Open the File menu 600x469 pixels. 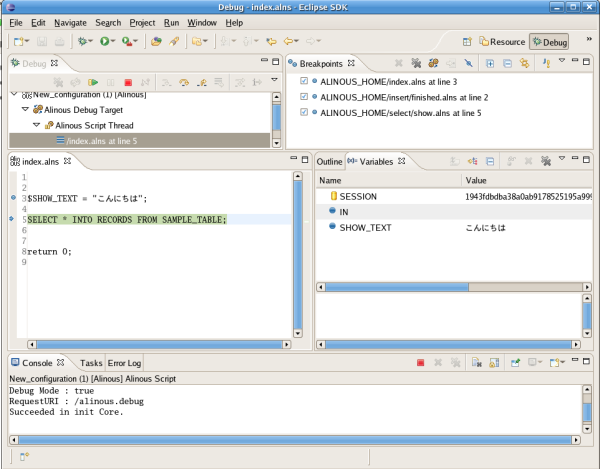tap(16, 23)
